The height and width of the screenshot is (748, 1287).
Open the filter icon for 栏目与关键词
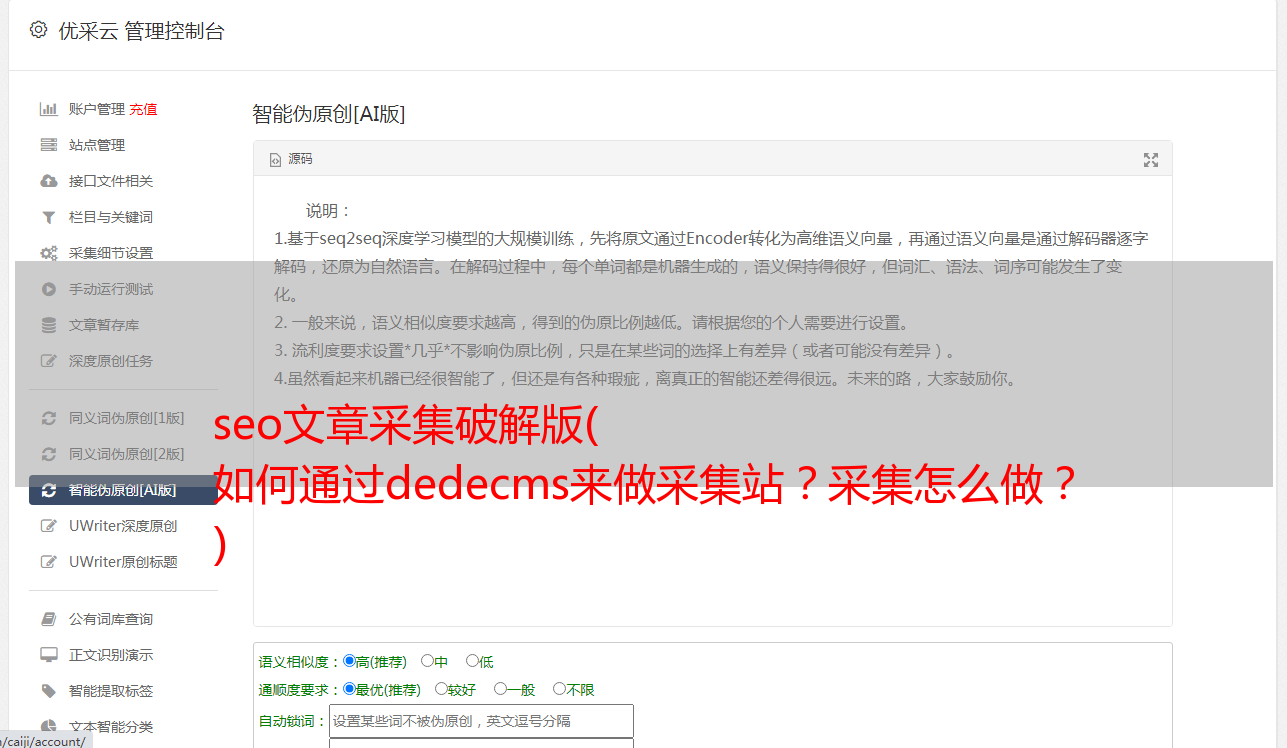48,217
